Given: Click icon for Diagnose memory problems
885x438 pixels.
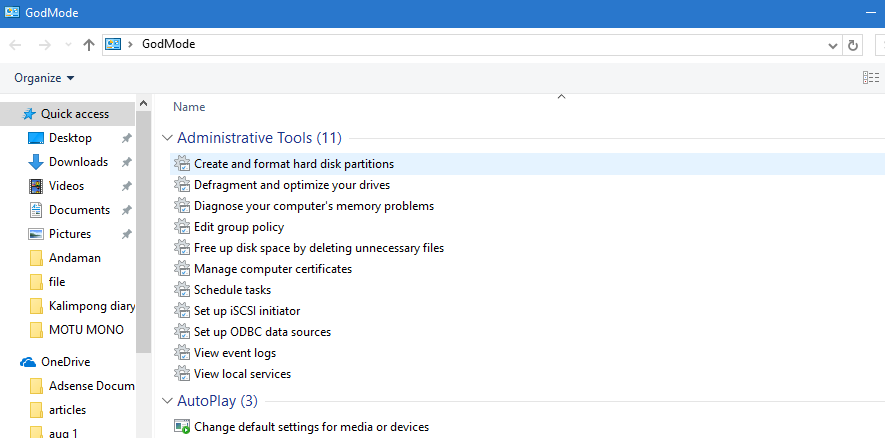Looking at the screenshot, I should (x=182, y=206).
